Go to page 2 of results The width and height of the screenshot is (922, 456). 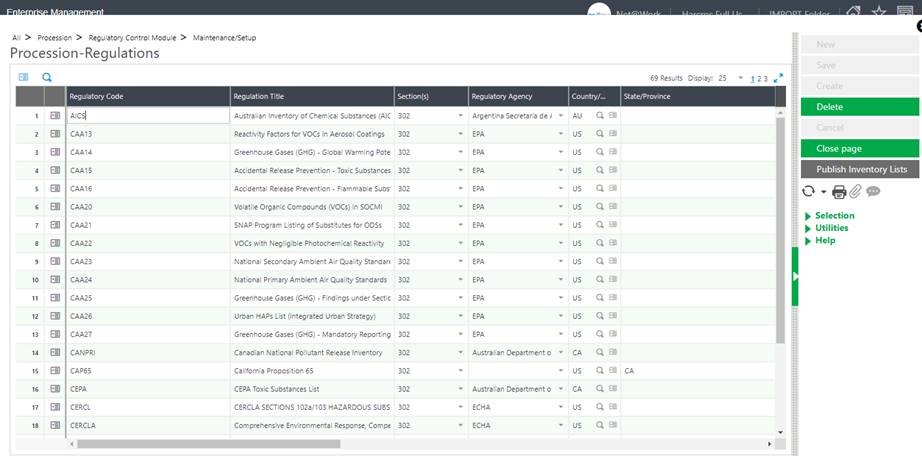[x=759, y=78]
